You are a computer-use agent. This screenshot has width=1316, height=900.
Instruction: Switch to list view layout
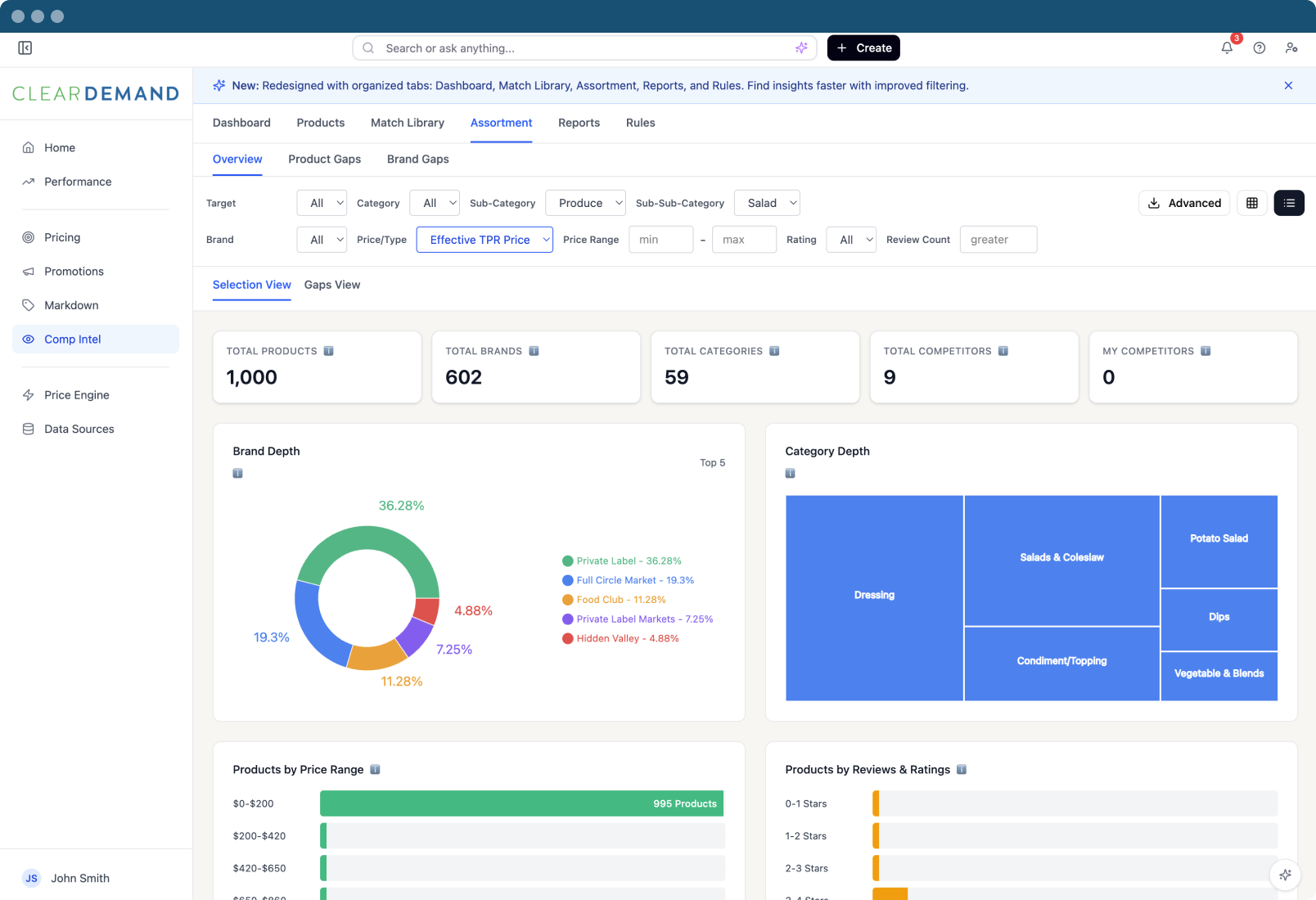(x=1289, y=203)
